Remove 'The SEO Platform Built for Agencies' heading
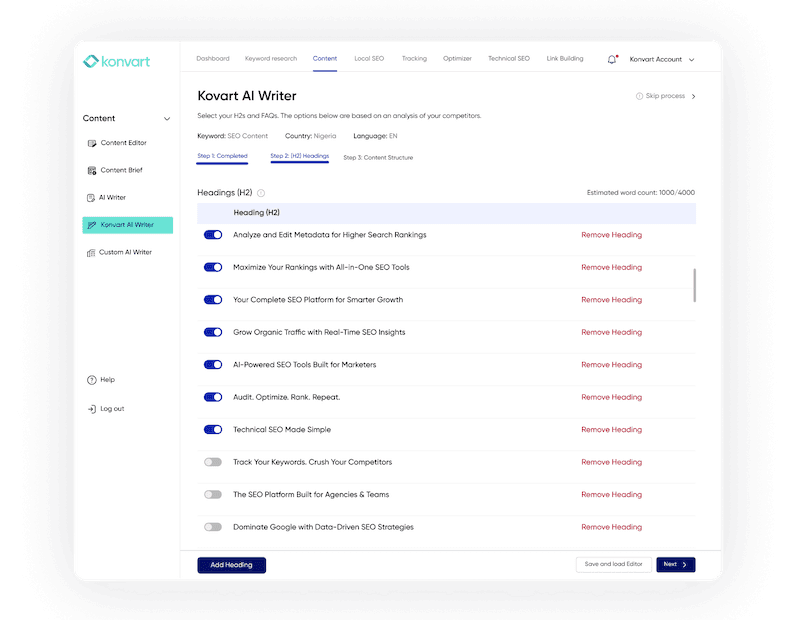The width and height of the screenshot is (795, 620). pos(611,494)
